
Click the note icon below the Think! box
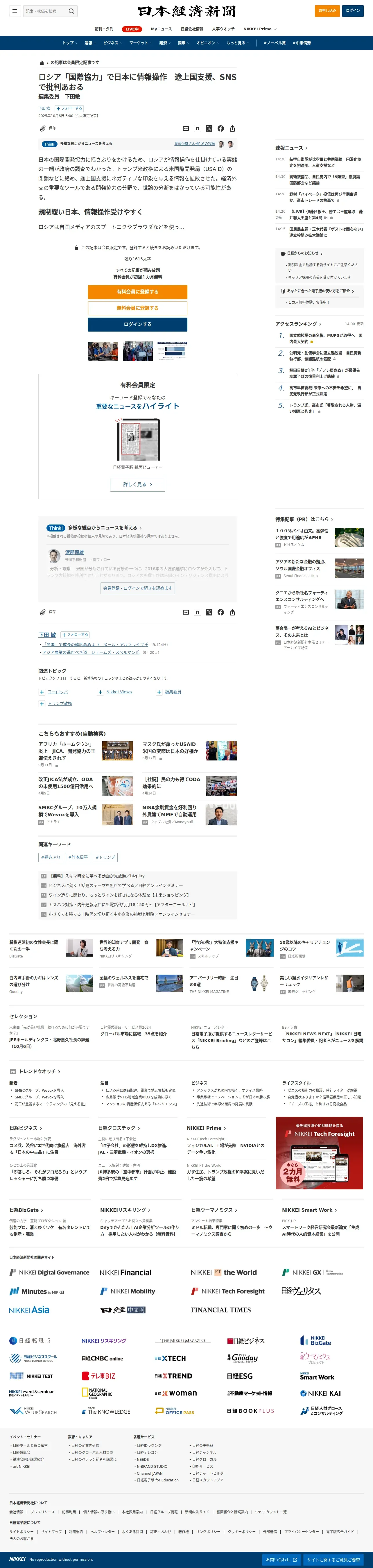tap(197, 612)
